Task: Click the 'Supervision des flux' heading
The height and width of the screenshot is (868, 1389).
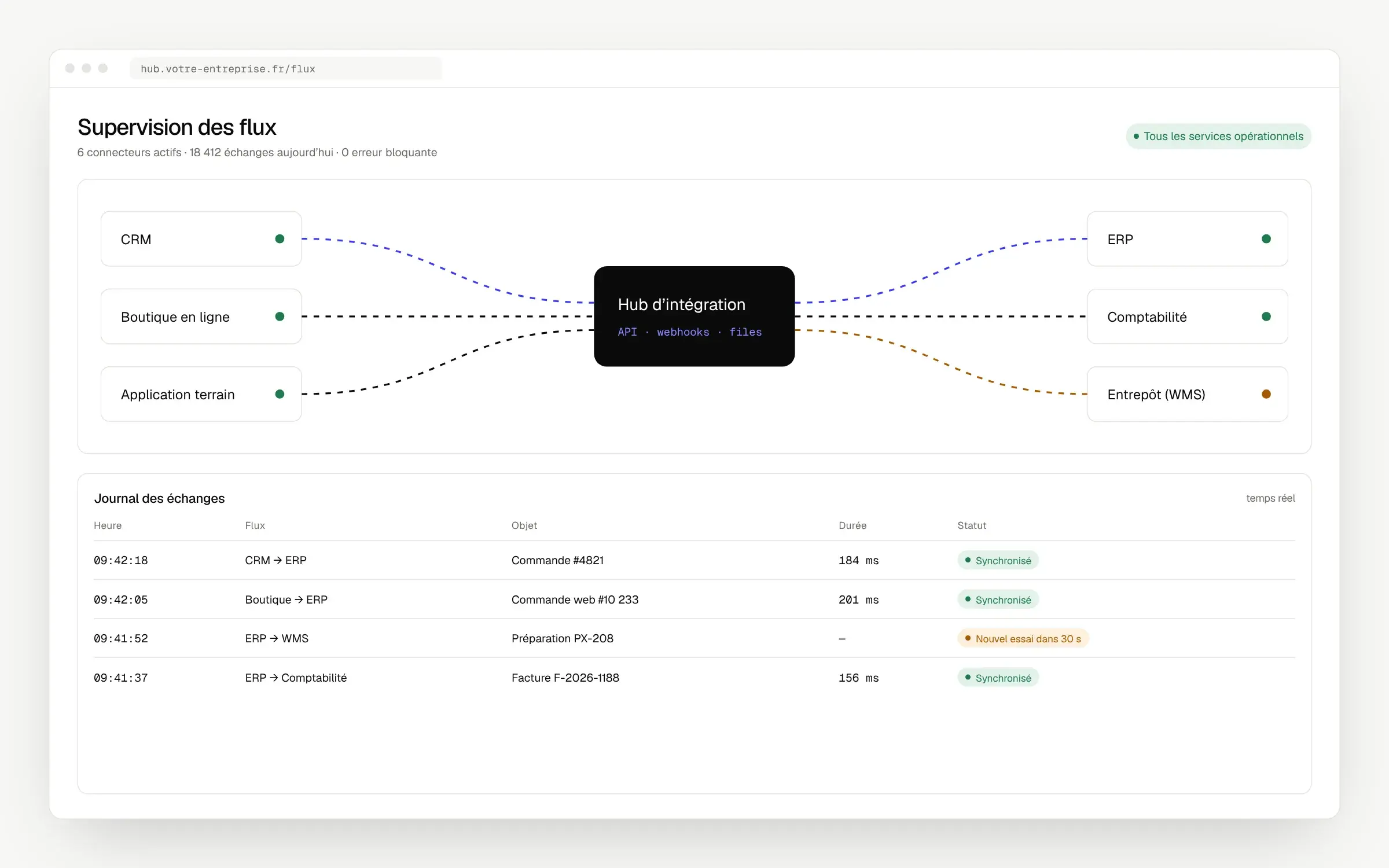Action: point(177,127)
